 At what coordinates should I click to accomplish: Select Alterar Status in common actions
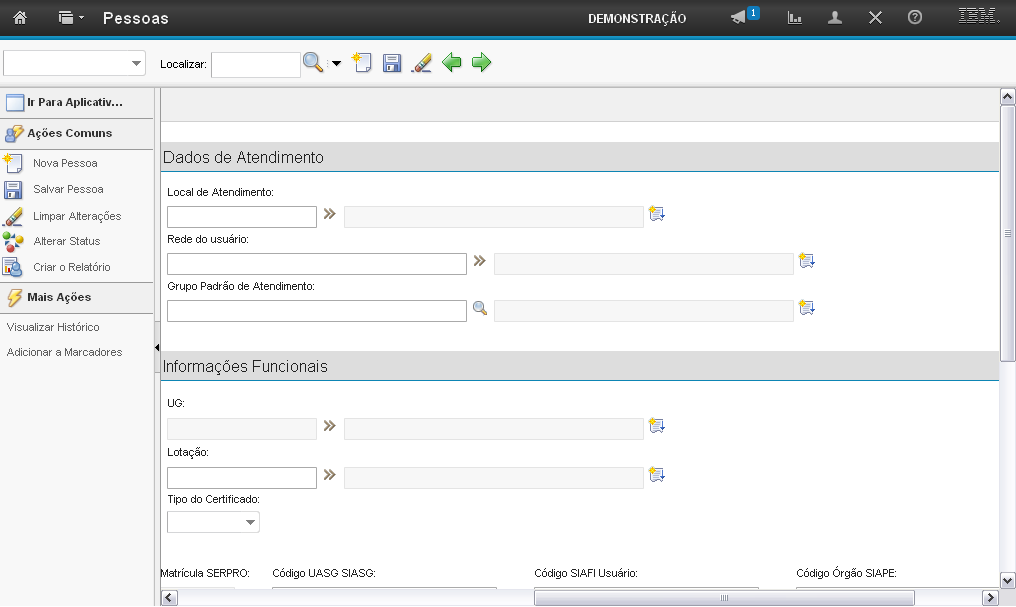tap(66, 241)
